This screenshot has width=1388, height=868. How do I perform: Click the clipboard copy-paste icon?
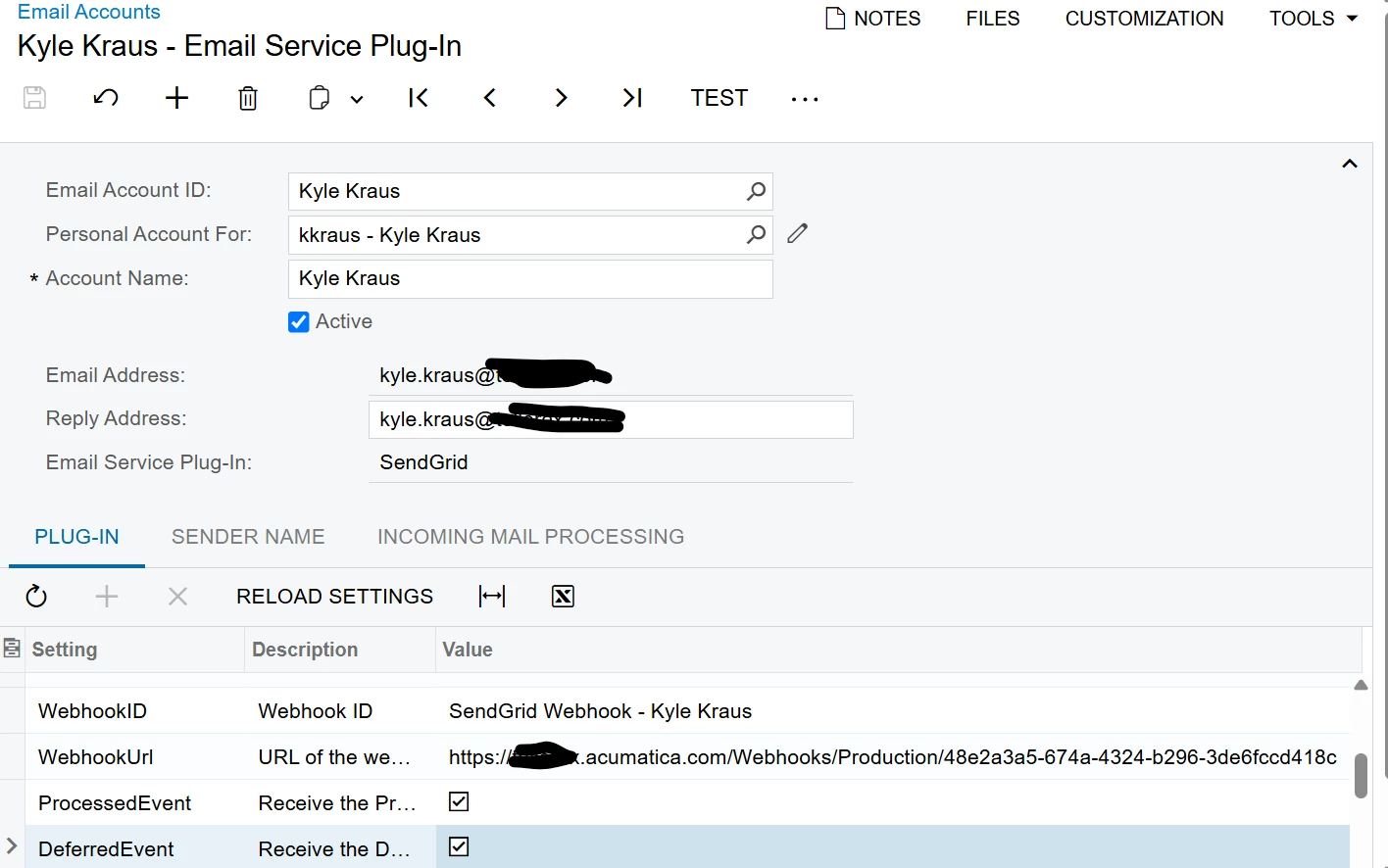pos(319,98)
